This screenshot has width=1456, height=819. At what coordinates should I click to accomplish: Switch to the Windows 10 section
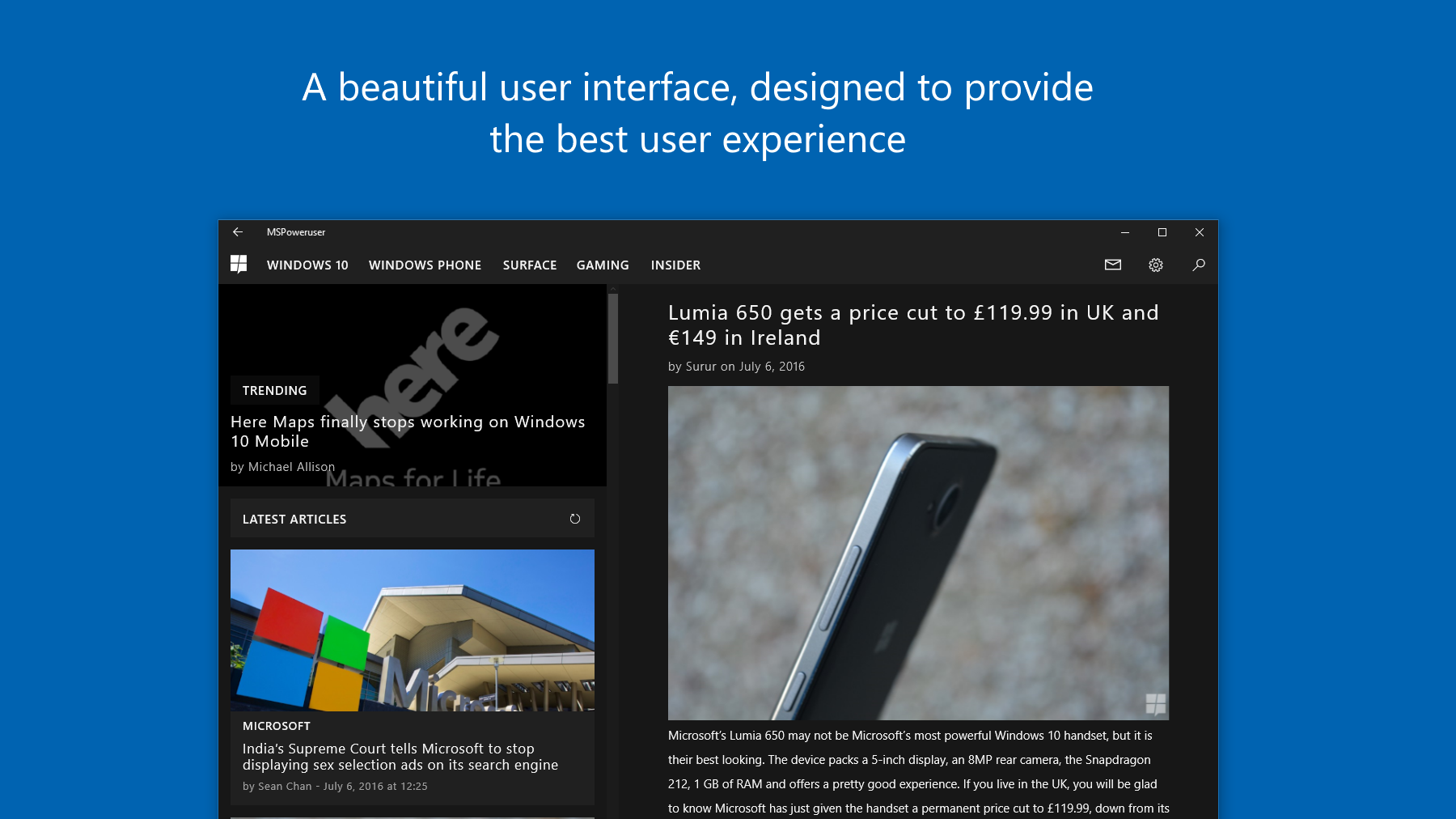[x=307, y=265]
